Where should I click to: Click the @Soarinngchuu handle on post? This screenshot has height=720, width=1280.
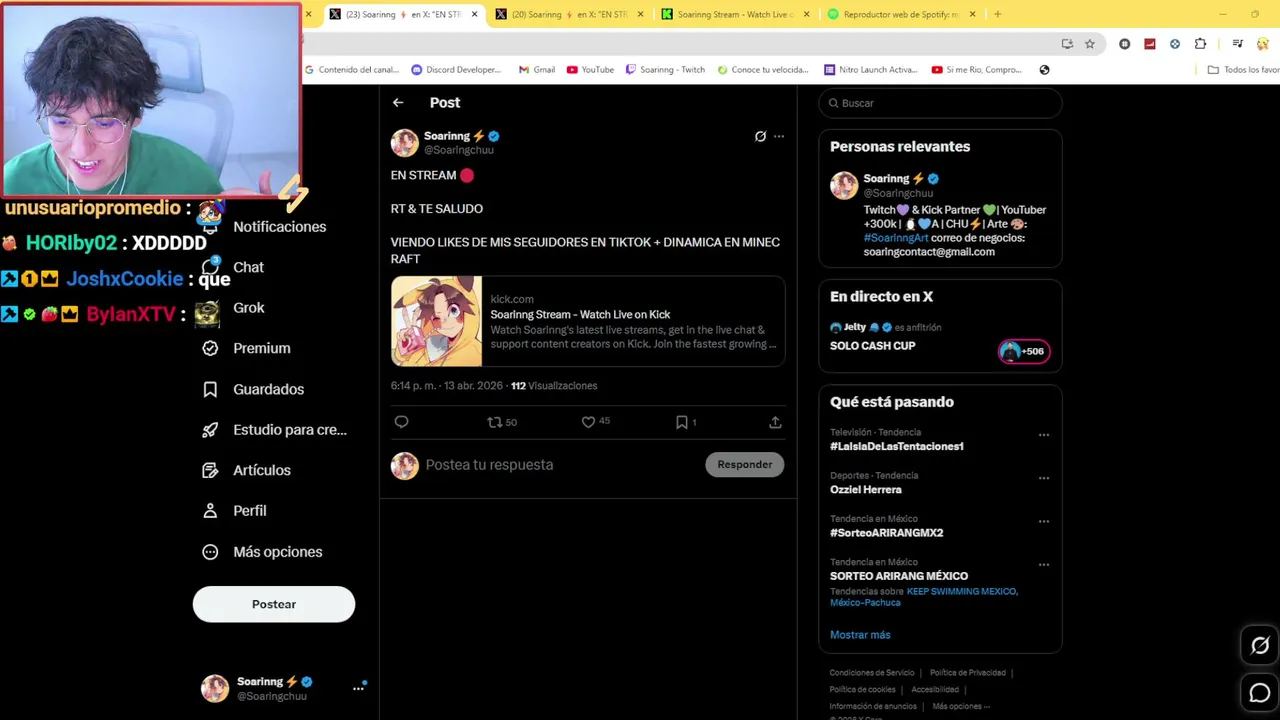tap(459, 150)
